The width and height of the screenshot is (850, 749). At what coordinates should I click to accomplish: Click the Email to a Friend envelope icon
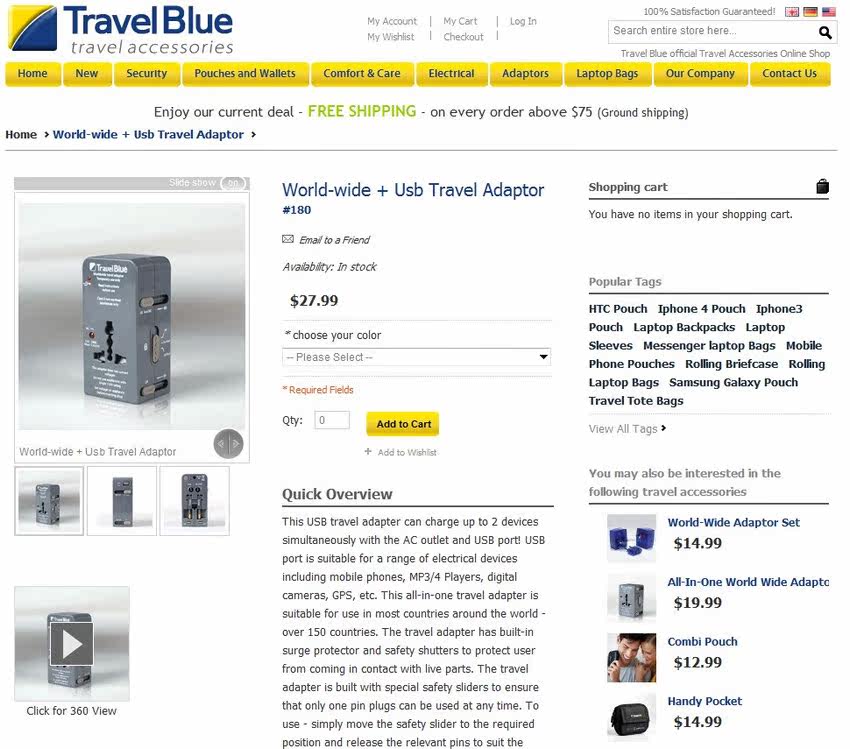288,239
